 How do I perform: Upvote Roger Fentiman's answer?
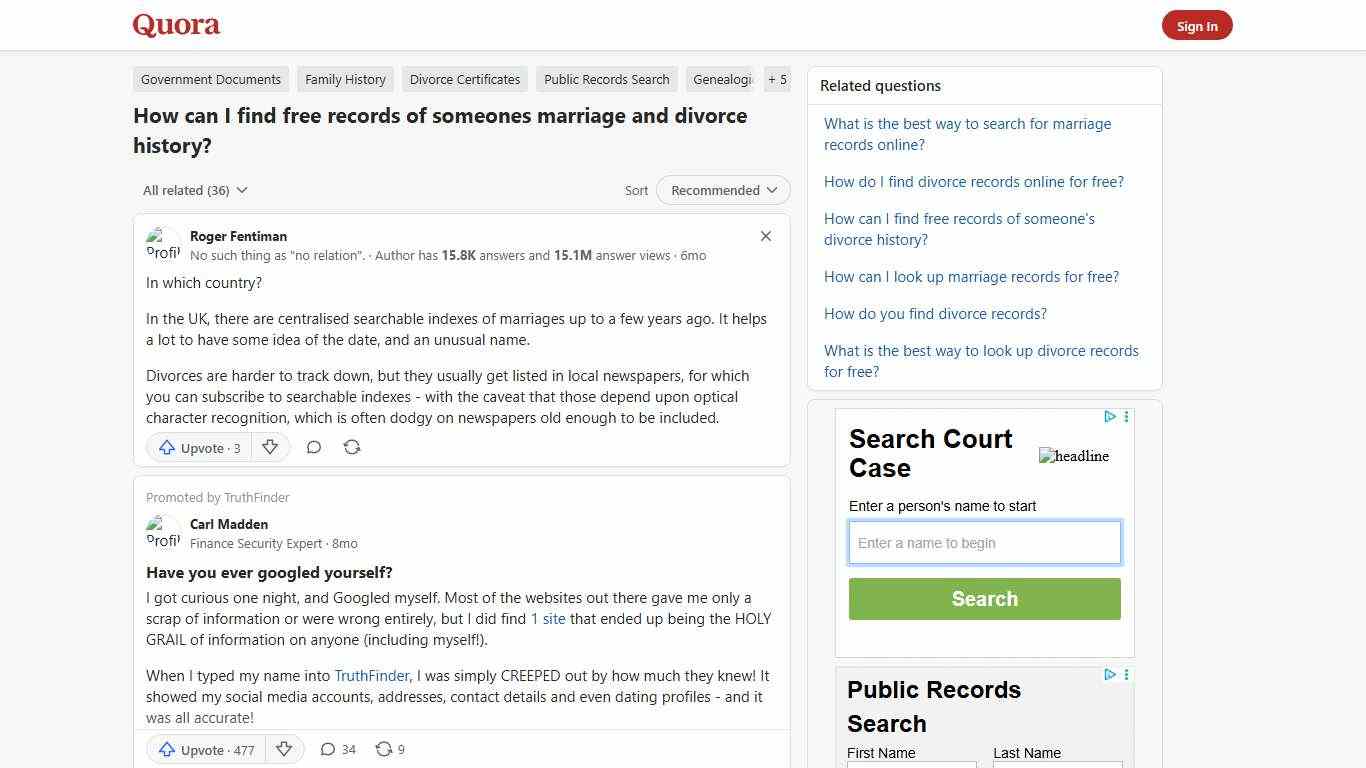click(x=198, y=447)
